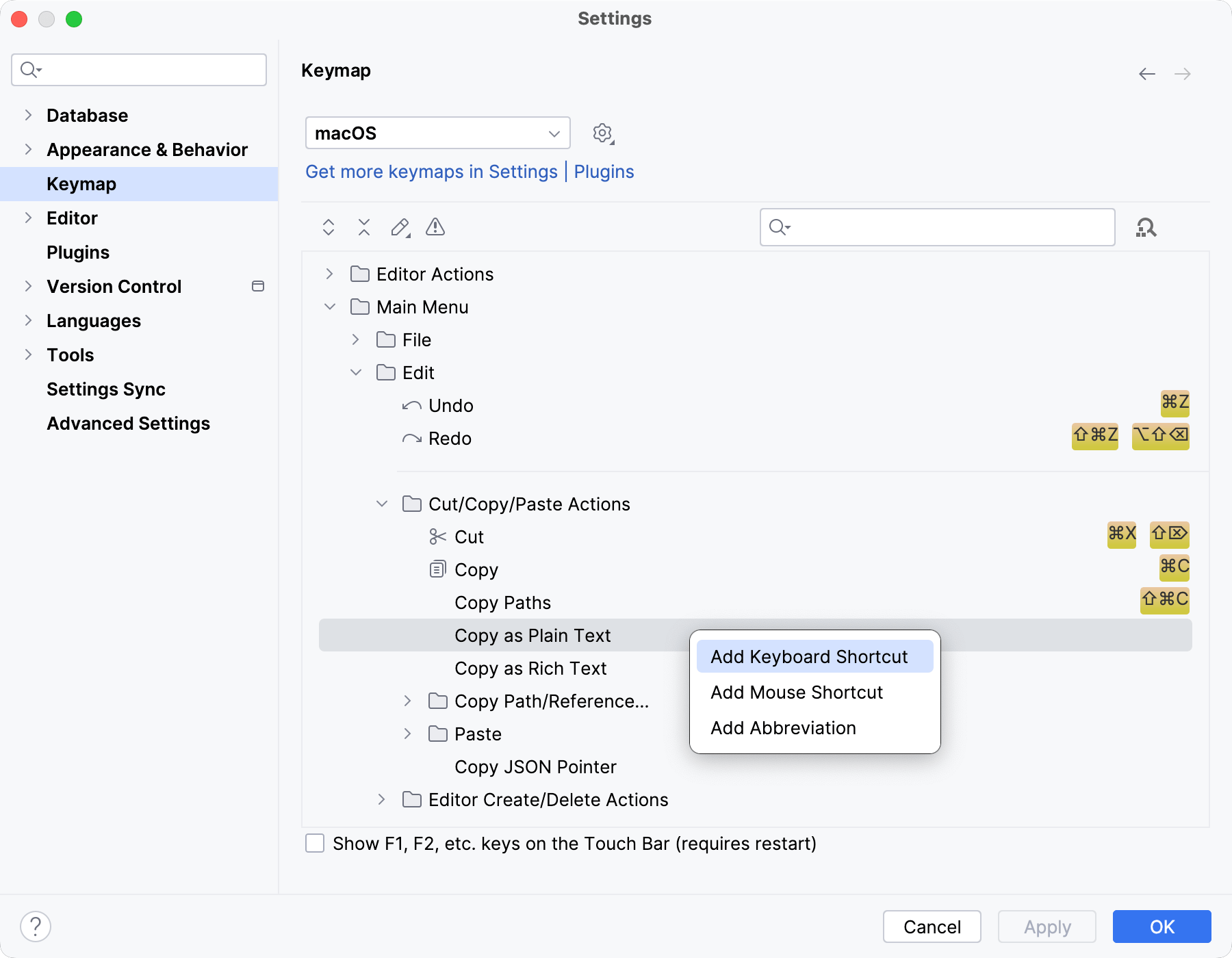The width and height of the screenshot is (1232, 958).
Task: Select Advanced Settings in the sidebar
Action: [x=128, y=423]
